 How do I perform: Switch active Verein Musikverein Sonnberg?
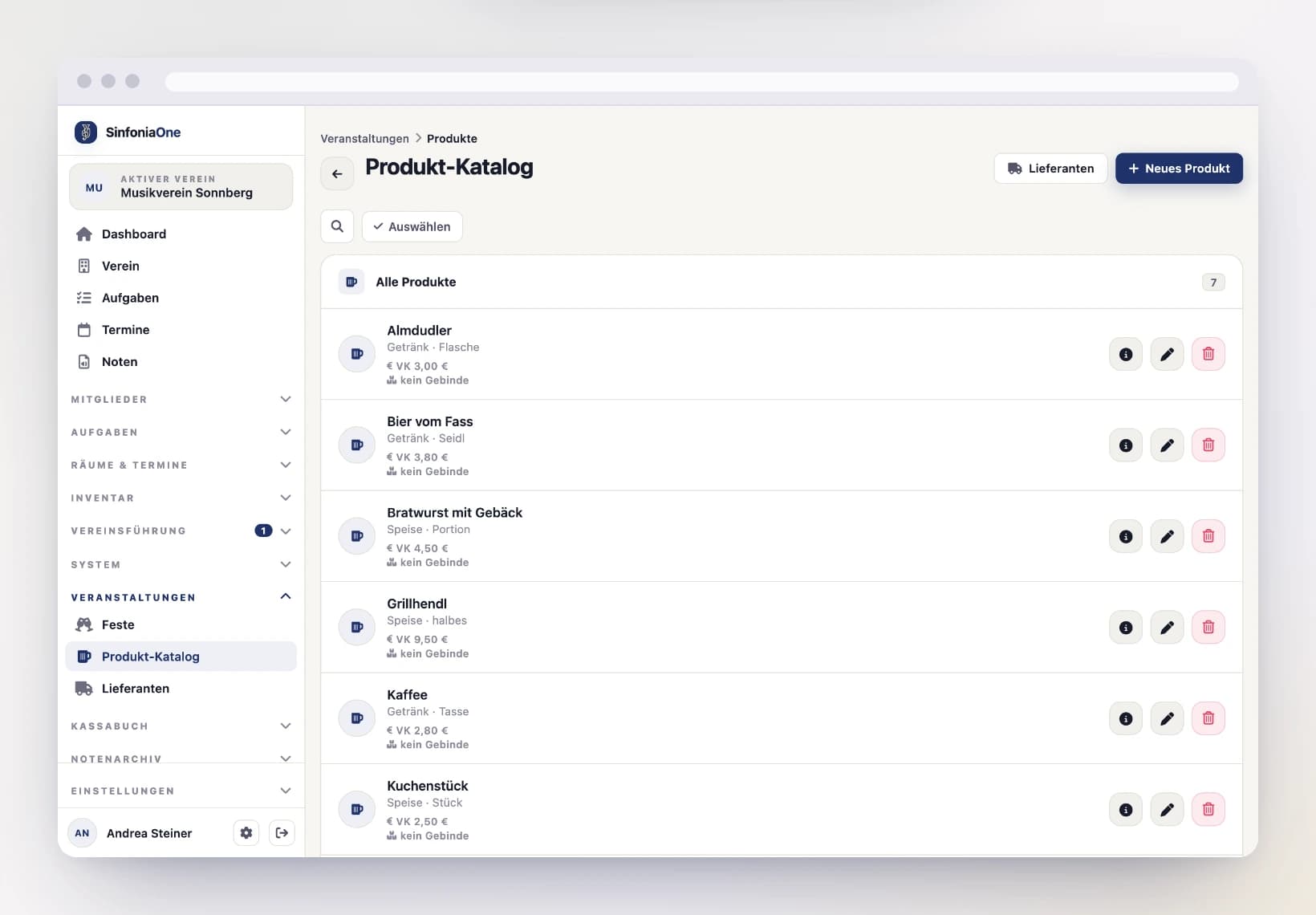pyautogui.click(x=181, y=187)
